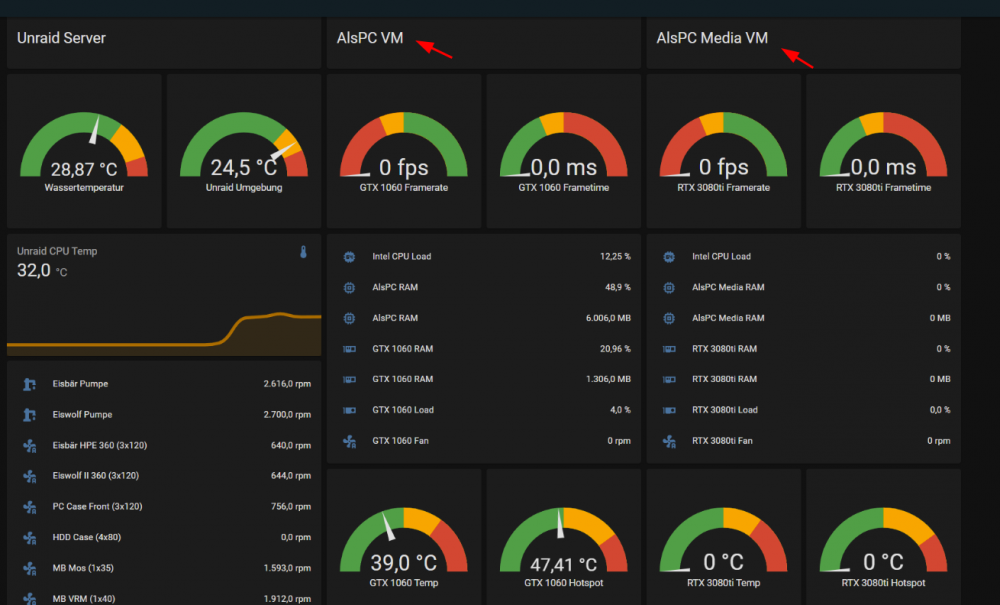
Task: Click the chip icon beside AlsPC RAM 48,9 %
Action: pyautogui.click(x=349, y=288)
